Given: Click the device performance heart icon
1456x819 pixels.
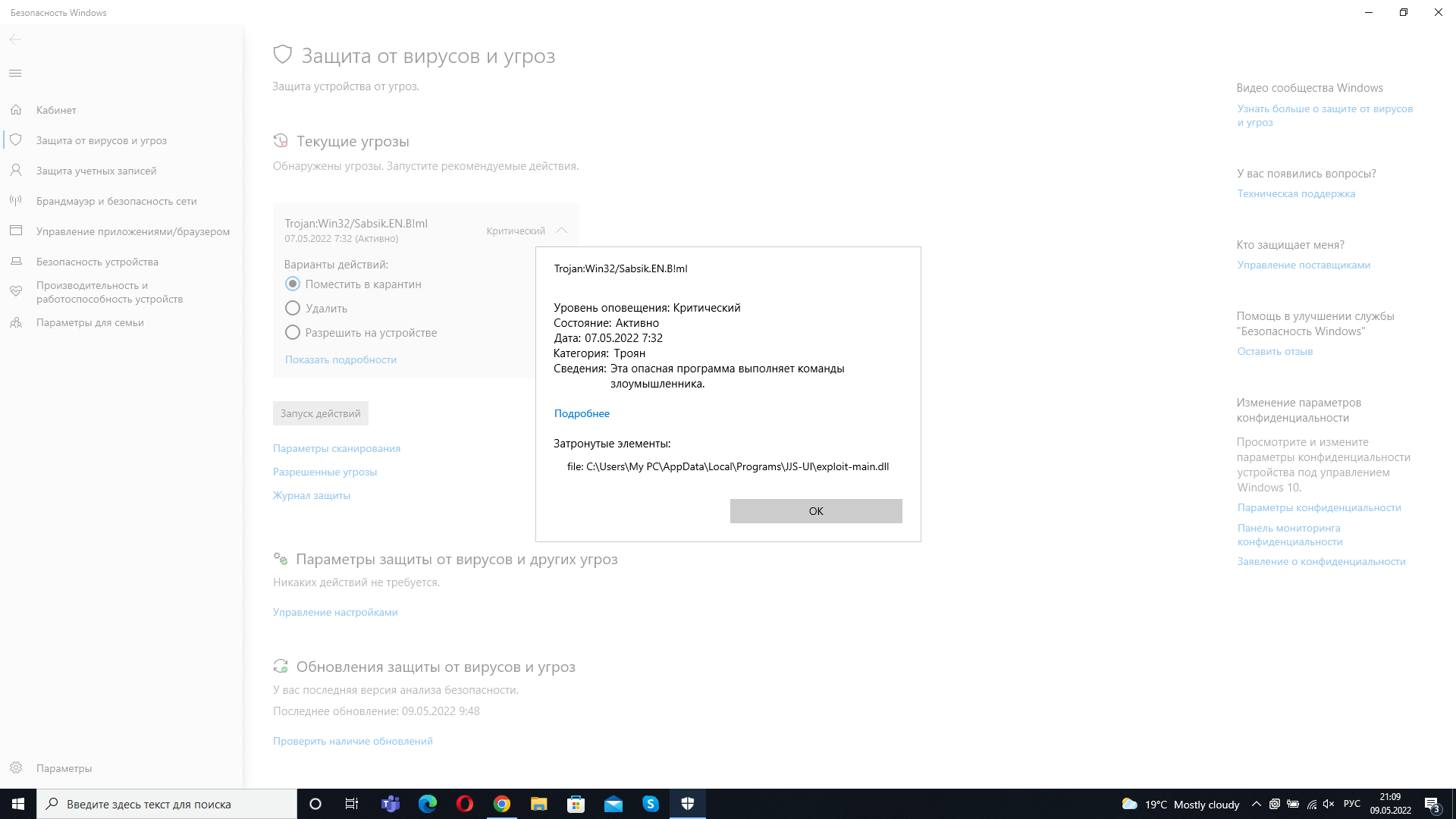Looking at the screenshot, I should (16, 291).
